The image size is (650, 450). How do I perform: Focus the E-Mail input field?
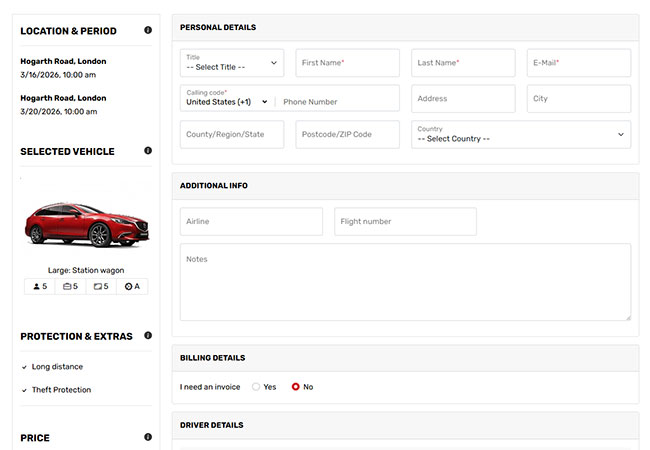(x=579, y=63)
